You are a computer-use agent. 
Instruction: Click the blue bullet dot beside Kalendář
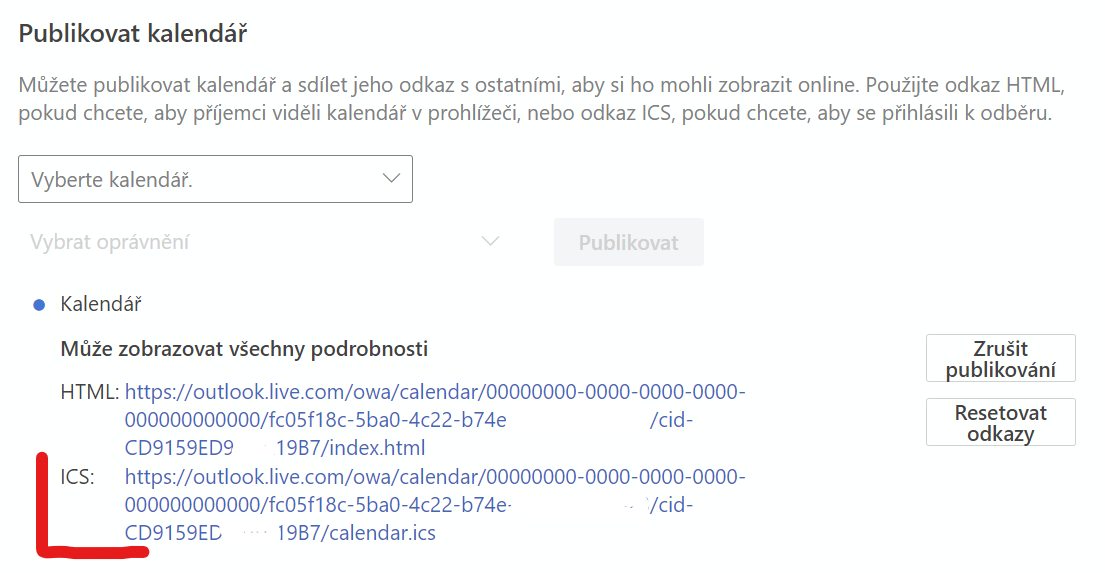39,304
